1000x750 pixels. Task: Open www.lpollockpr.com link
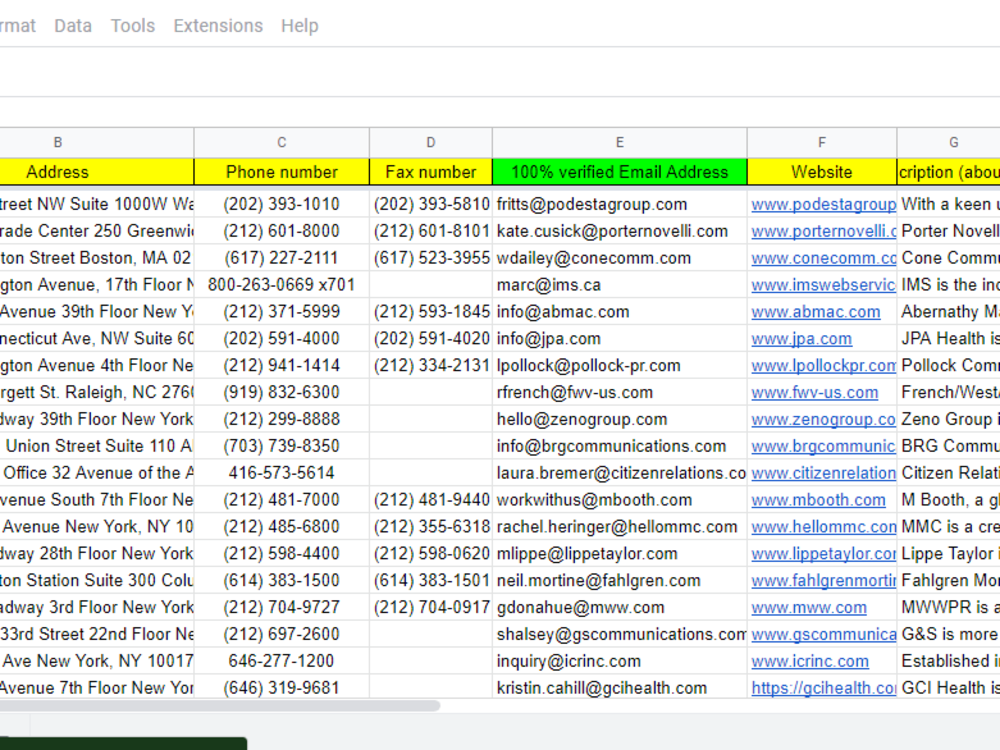pos(823,365)
